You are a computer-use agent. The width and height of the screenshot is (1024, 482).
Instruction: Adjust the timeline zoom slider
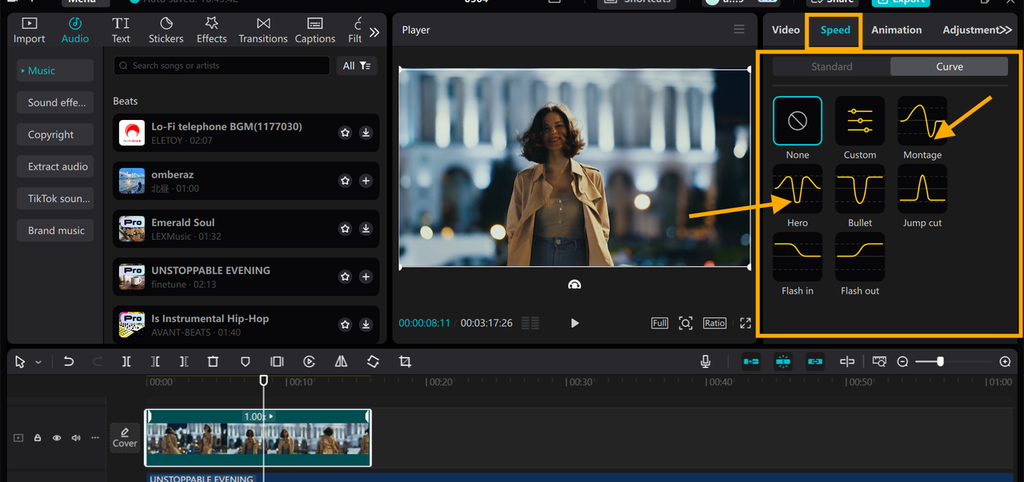click(x=940, y=362)
